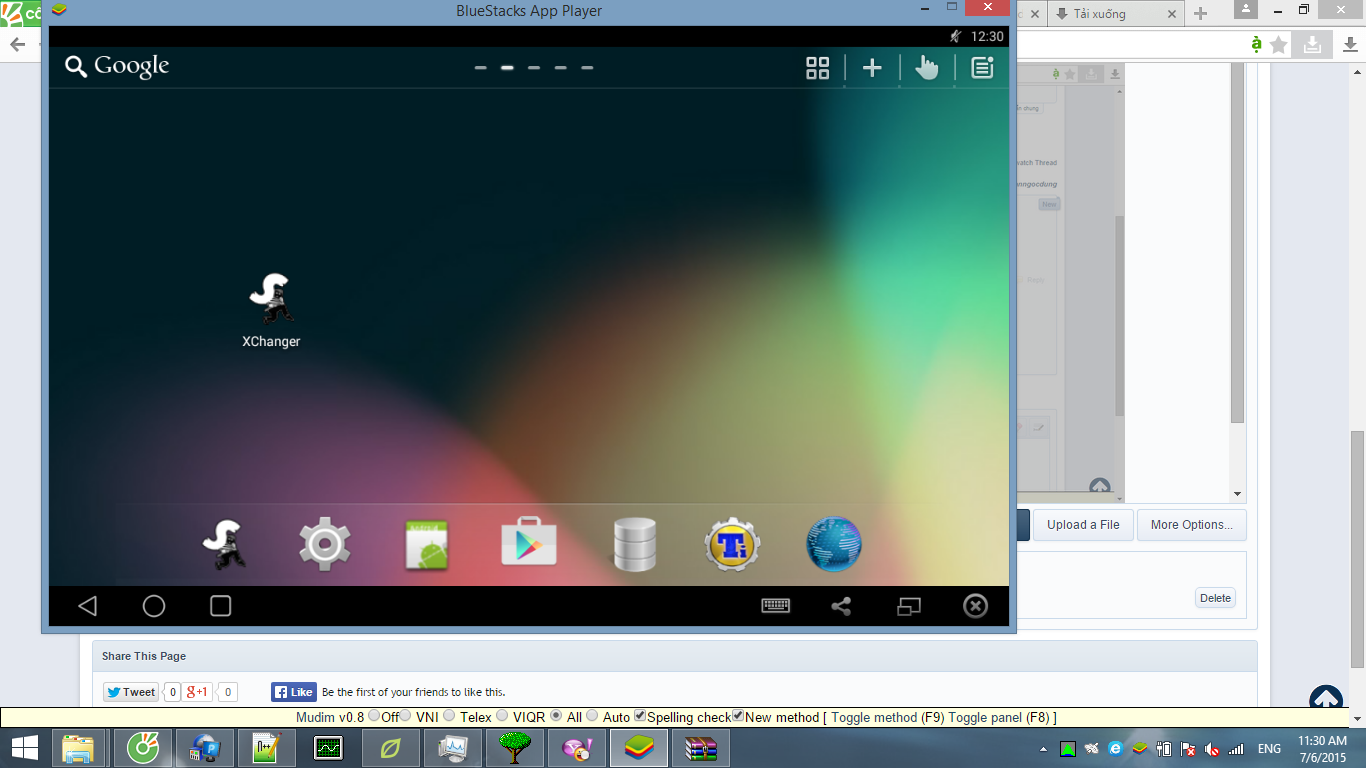Tap the Android home circle button
Screen dimensions: 1366x768
click(154, 606)
